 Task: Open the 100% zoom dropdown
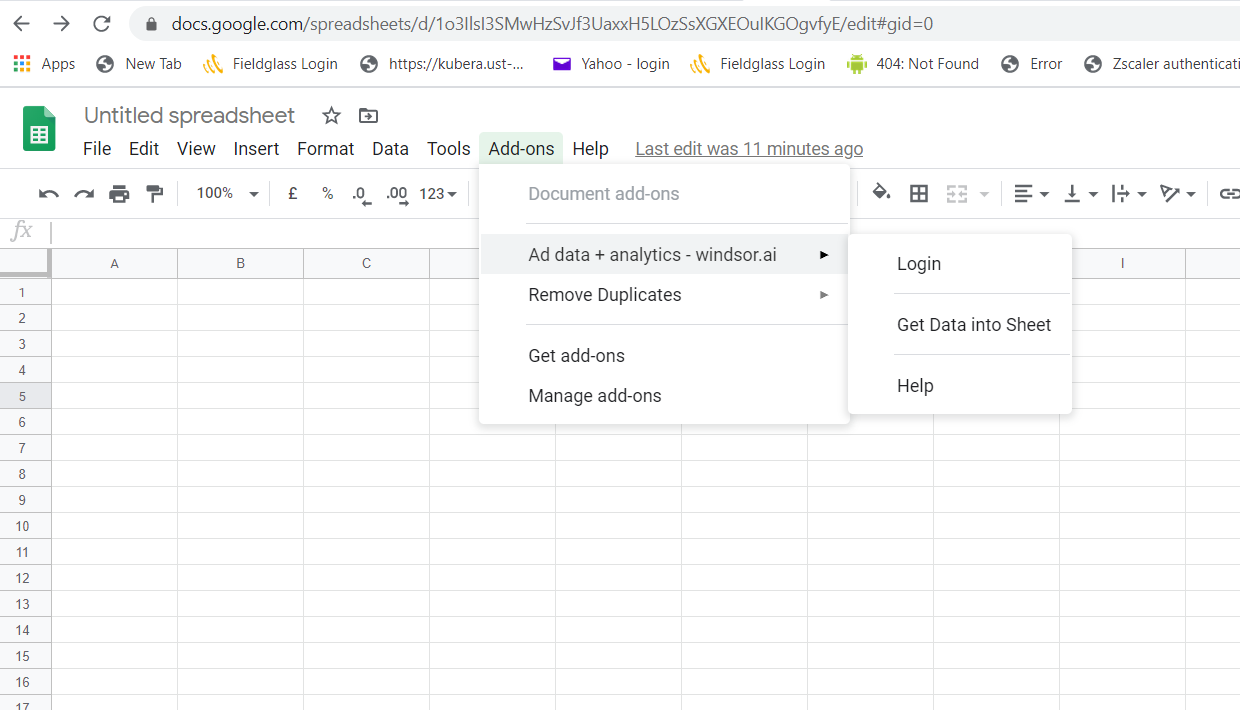[227, 194]
